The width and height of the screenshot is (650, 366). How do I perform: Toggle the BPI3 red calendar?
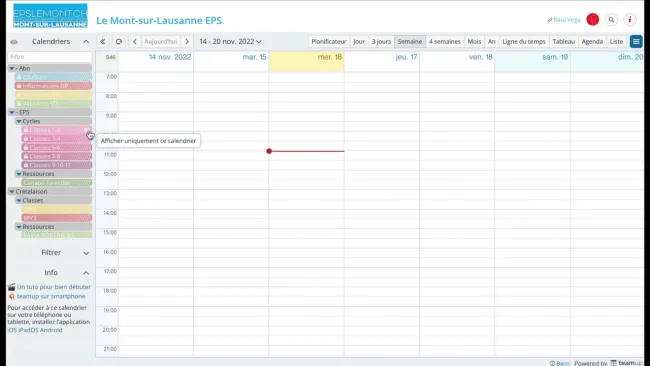click(56, 218)
